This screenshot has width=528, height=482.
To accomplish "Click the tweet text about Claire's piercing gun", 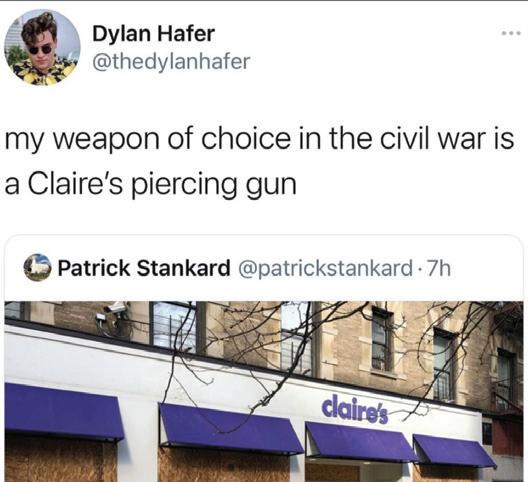I will tap(259, 161).
